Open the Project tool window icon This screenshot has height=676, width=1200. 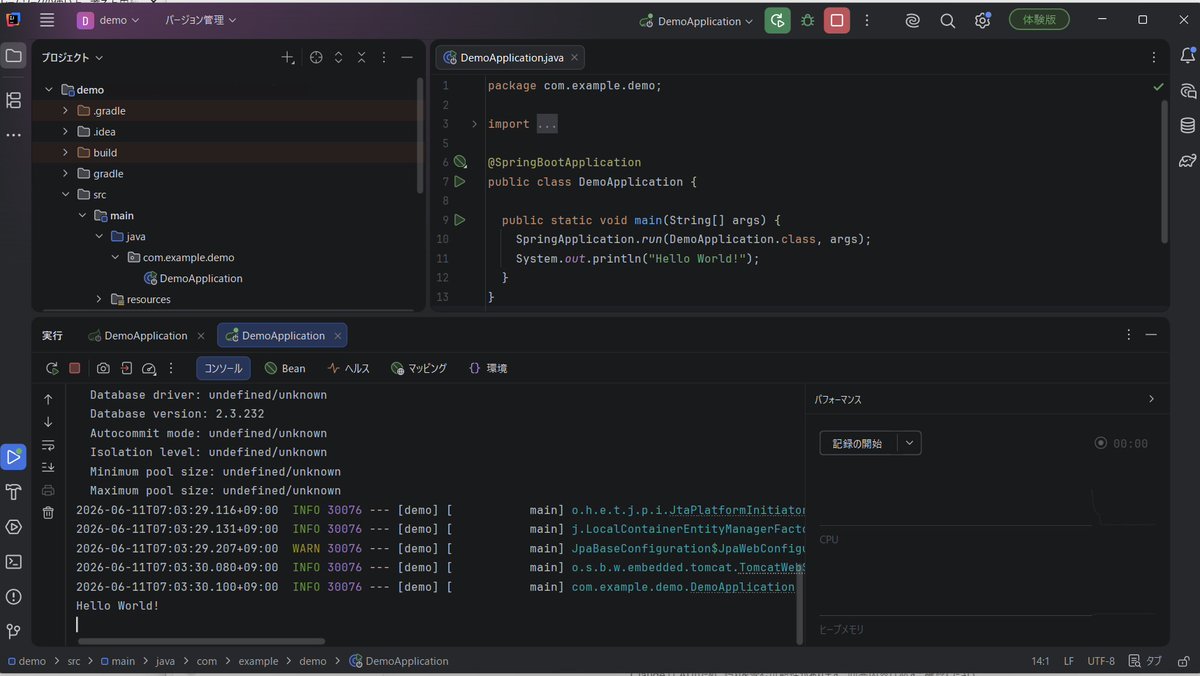(x=14, y=56)
